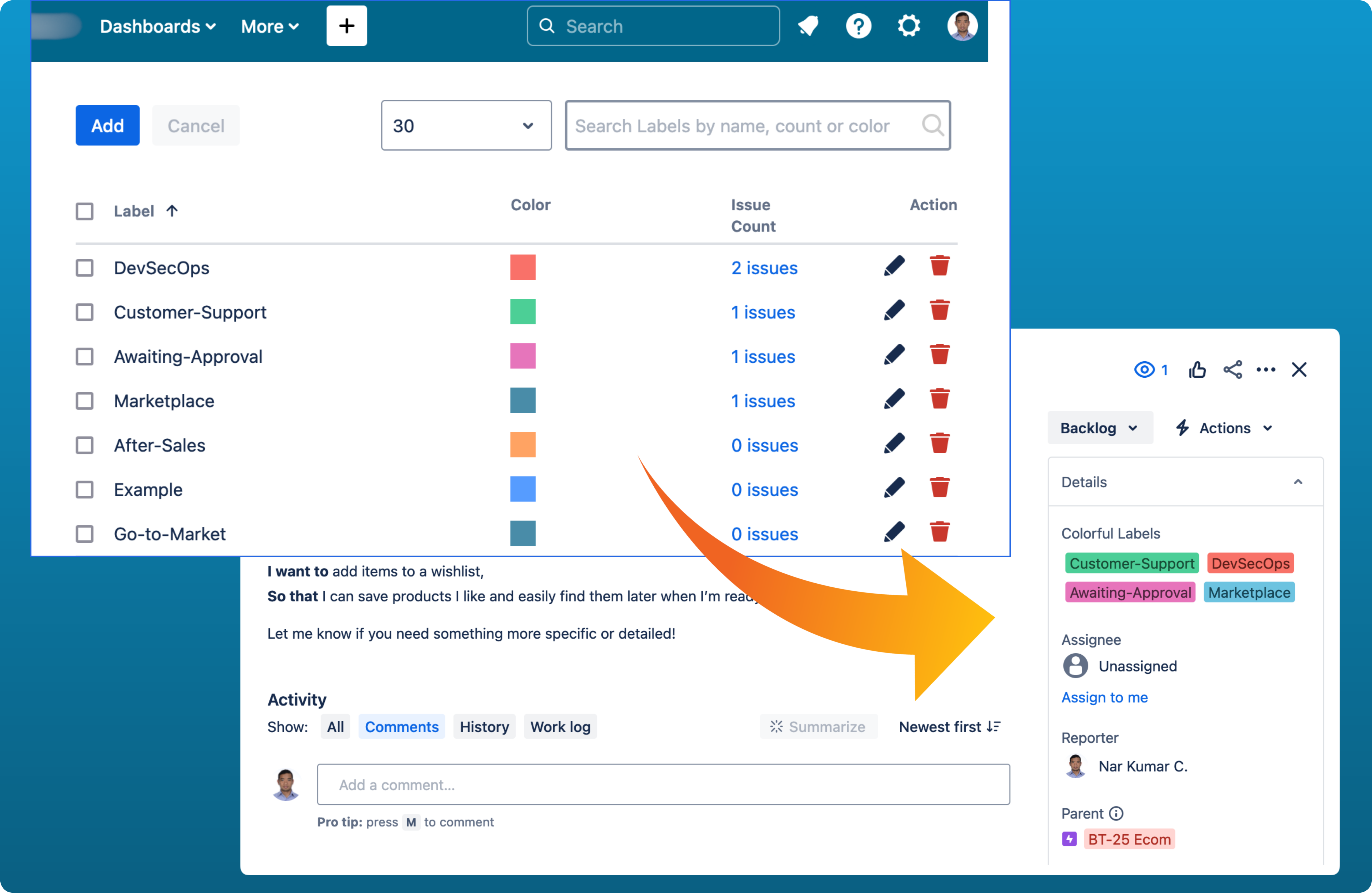This screenshot has height=893, width=1372.
Task: Tick the checkbox beside Awaiting-Approval
Action: click(85, 356)
